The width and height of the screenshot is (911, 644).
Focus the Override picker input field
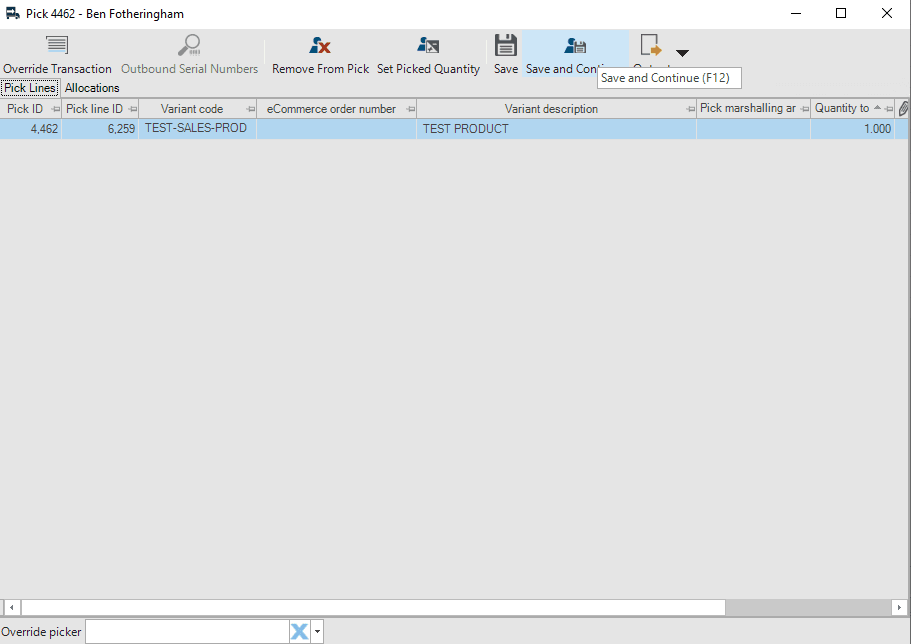188,631
